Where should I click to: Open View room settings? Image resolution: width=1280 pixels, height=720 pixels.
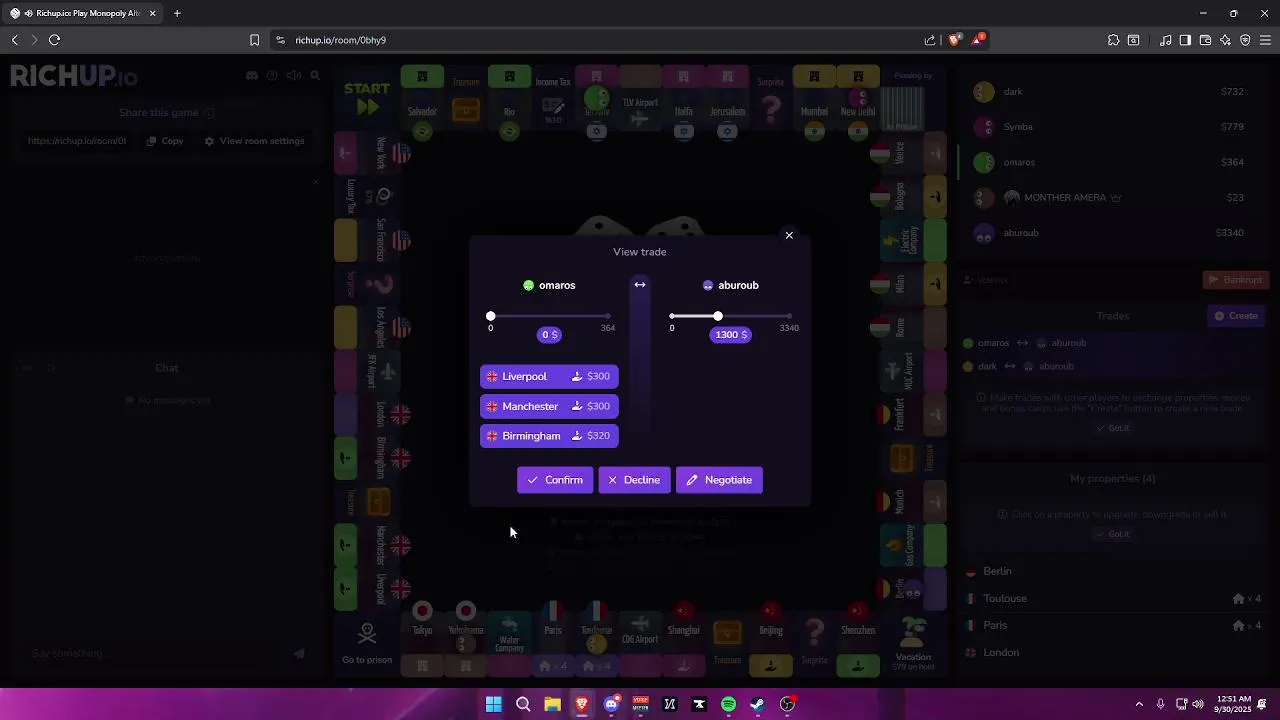coord(254,141)
